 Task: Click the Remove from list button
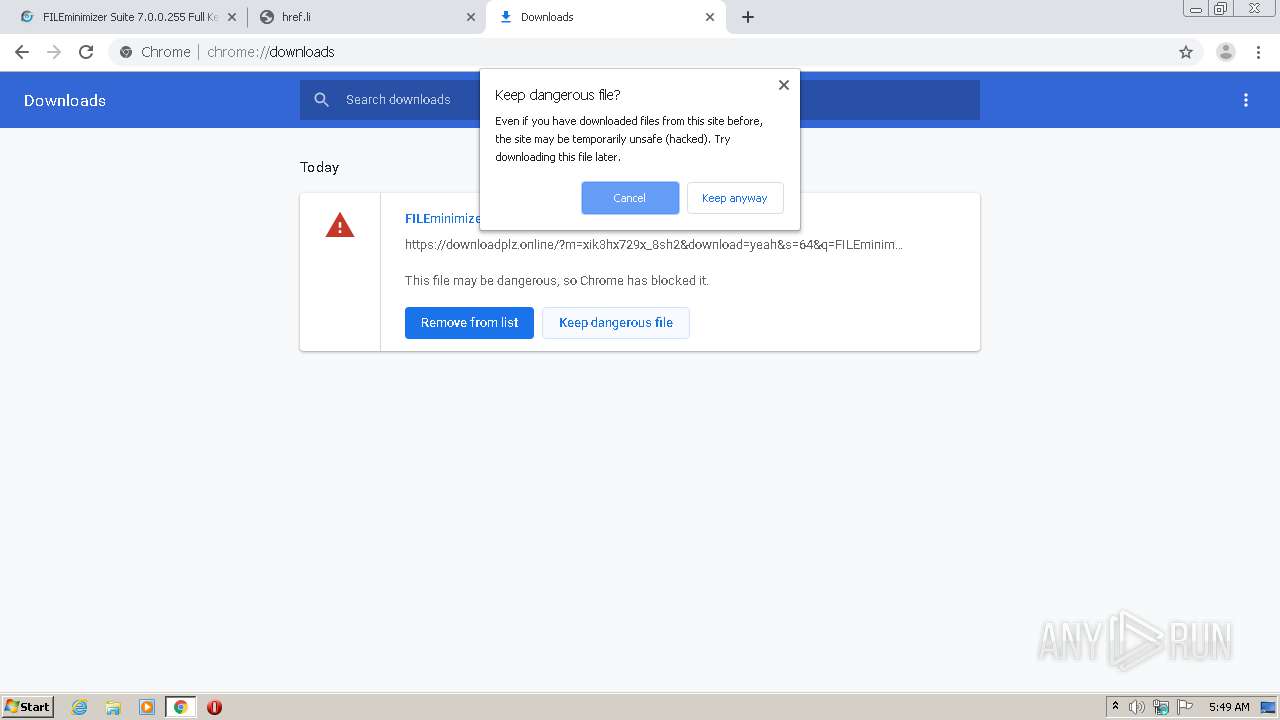469,323
